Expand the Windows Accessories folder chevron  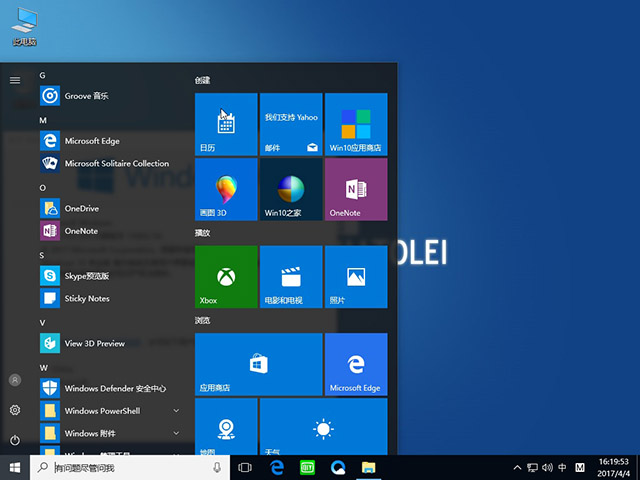coord(176,434)
